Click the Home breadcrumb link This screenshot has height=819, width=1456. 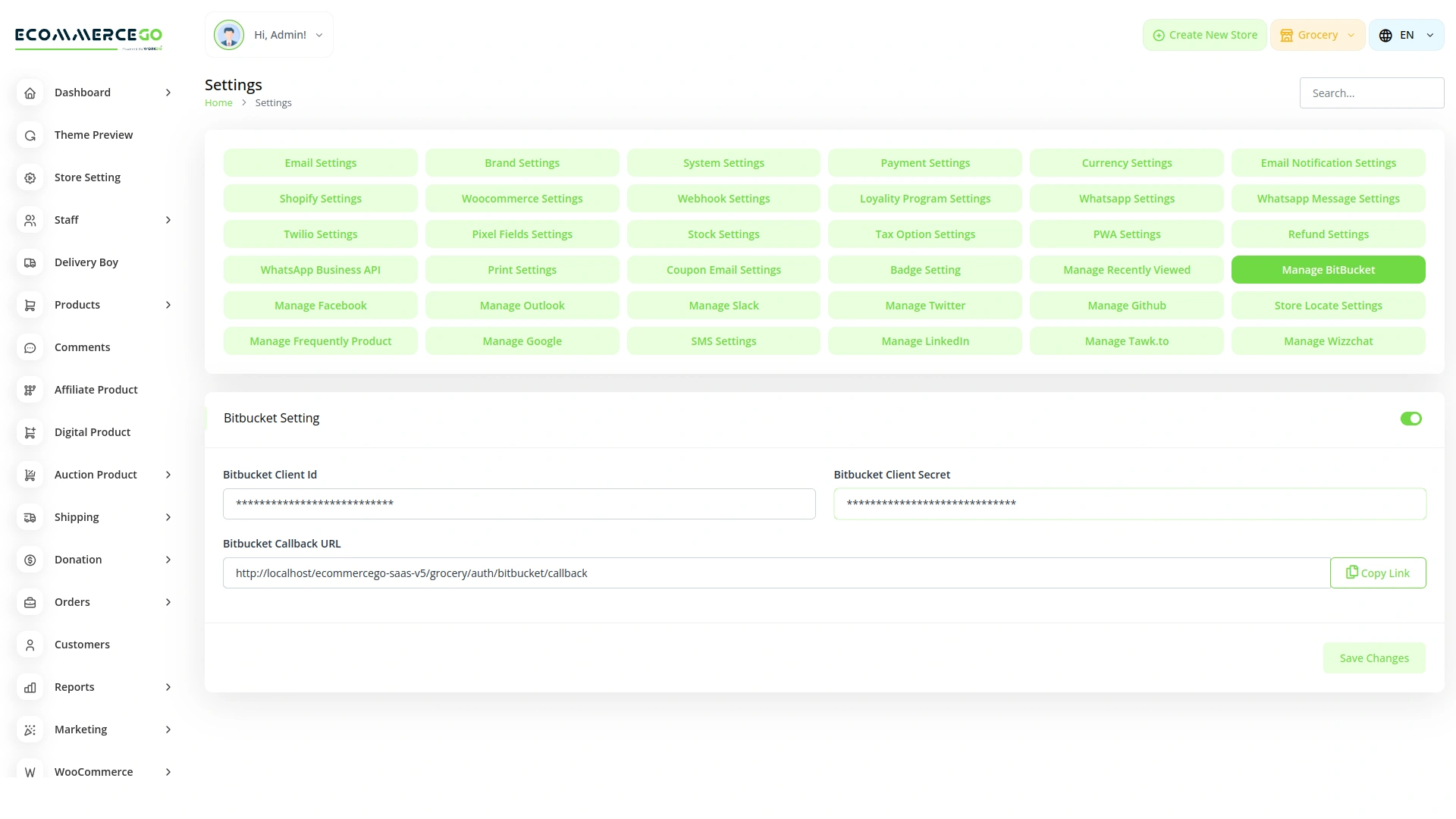218,102
